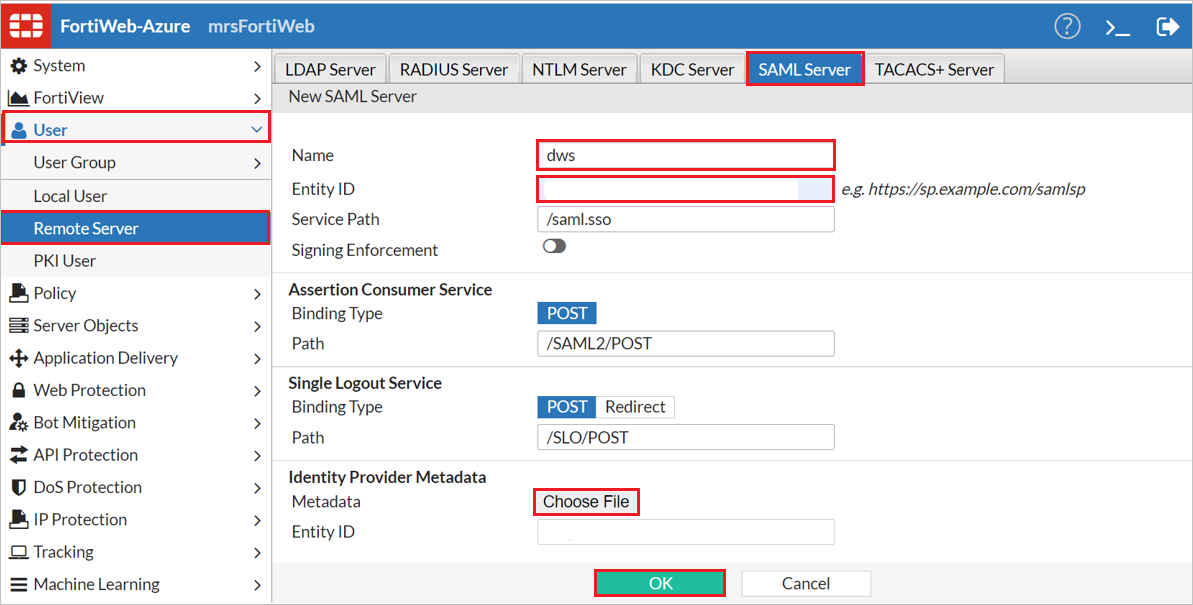Switch to the KDC Server tab
This screenshot has height=605, width=1193.
click(692, 69)
